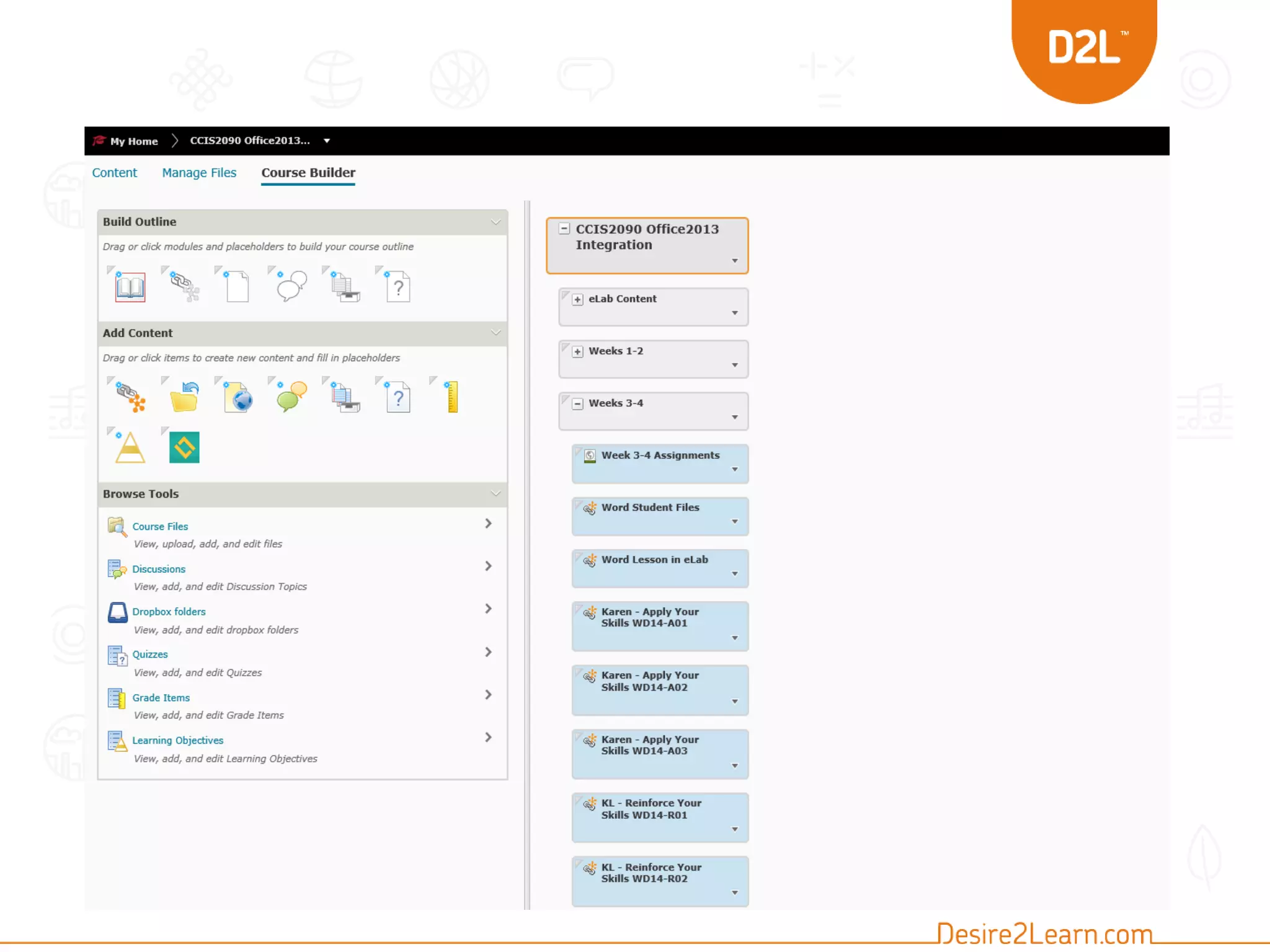
Task: Click the orange chain link icon in Add Content
Action: click(130, 398)
